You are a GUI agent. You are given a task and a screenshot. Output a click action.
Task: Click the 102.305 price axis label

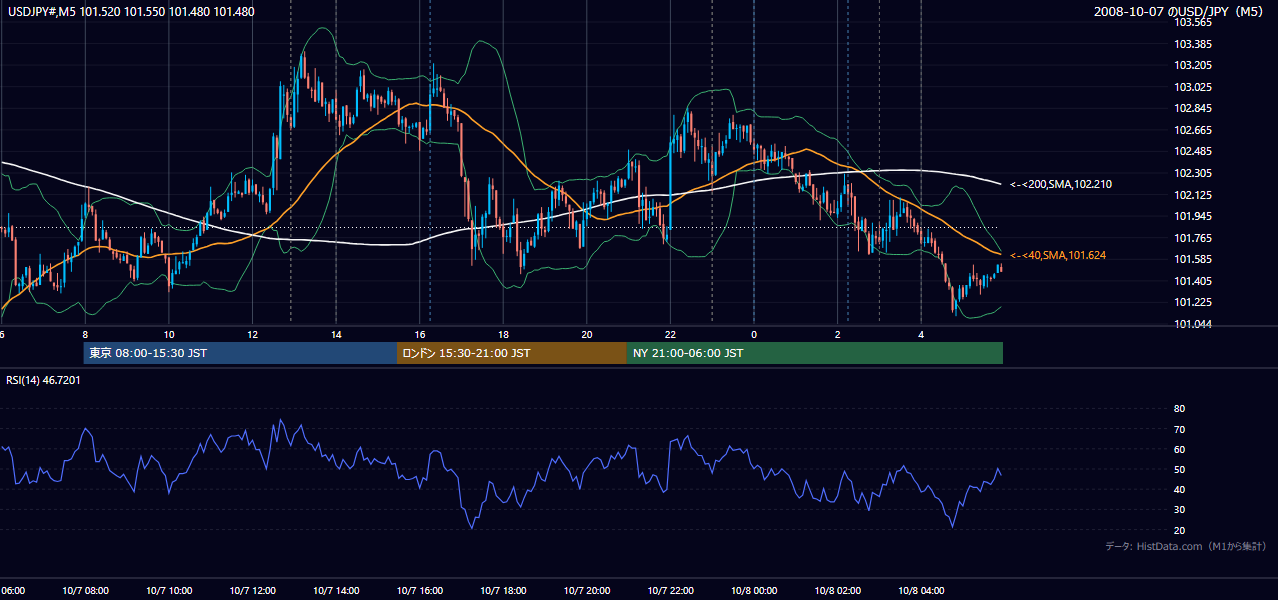(x=1192, y=173)
